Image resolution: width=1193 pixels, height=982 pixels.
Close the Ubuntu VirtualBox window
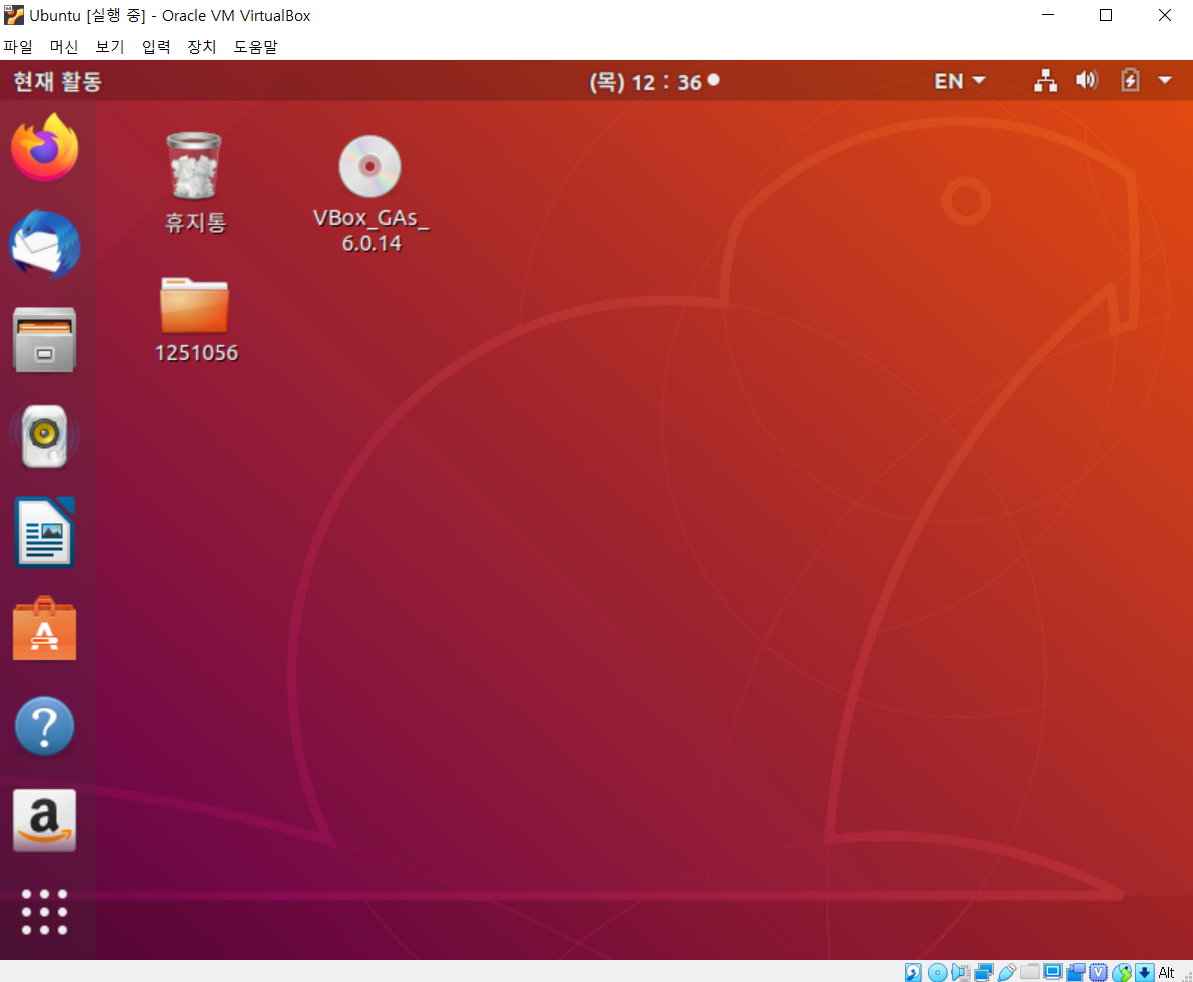click(x=1164, y=15)
